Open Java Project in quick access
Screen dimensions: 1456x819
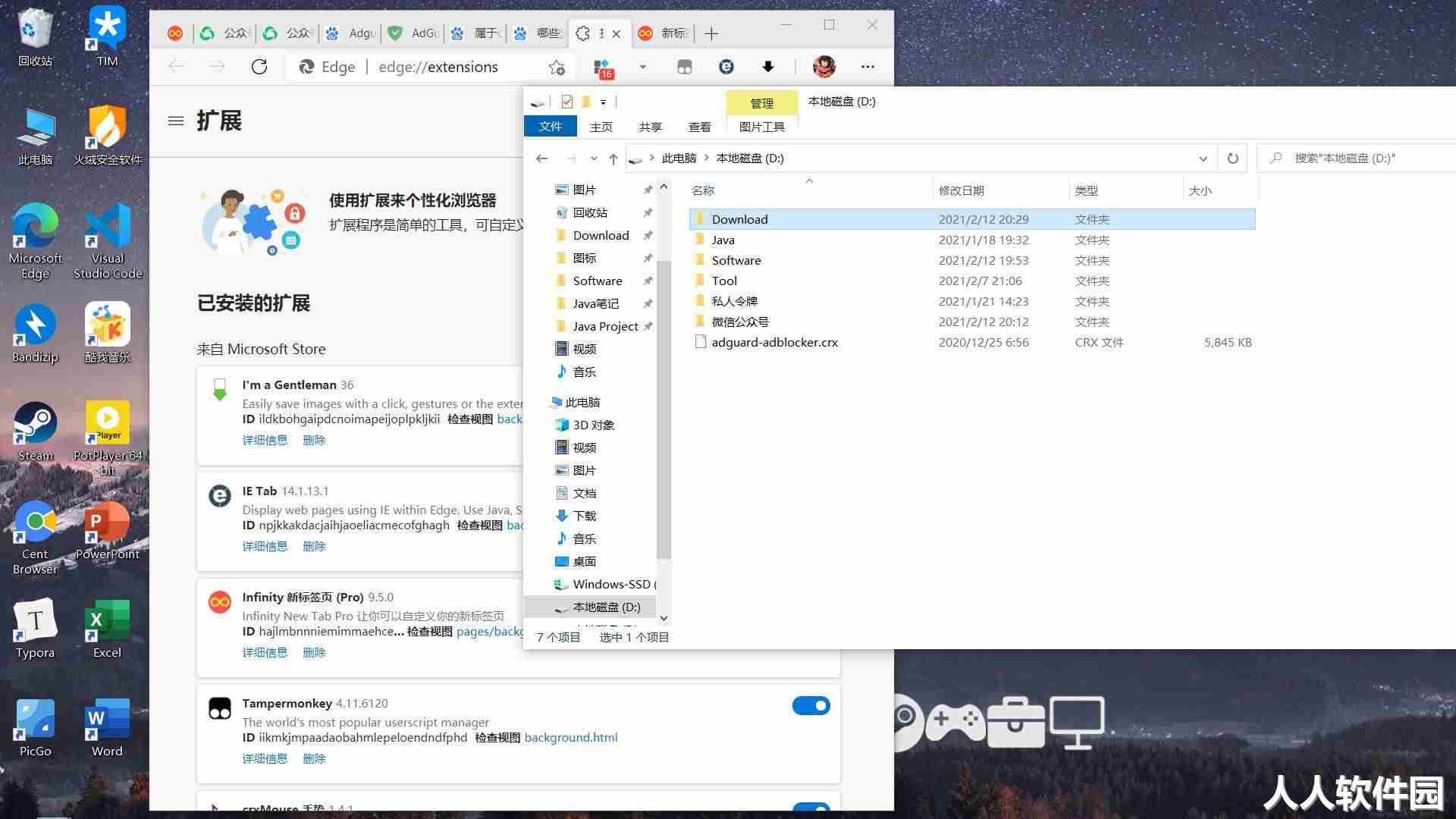click(604, 326)
